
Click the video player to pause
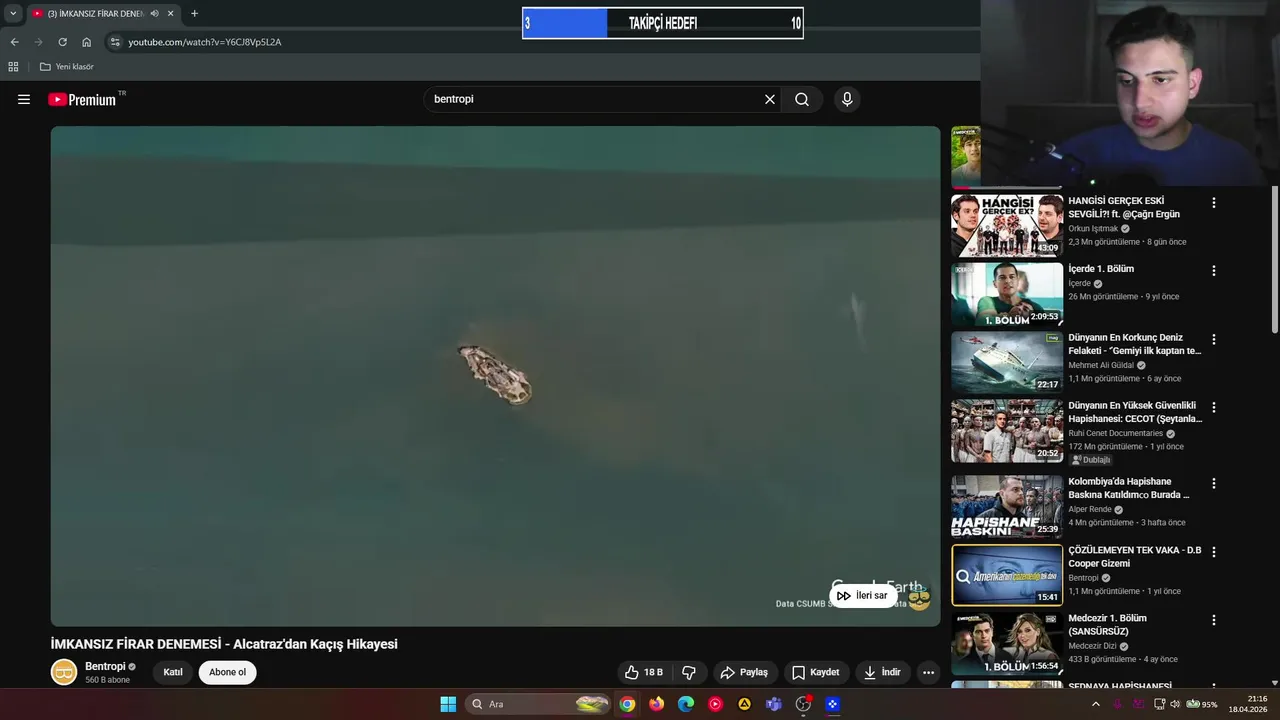point(495,375)
